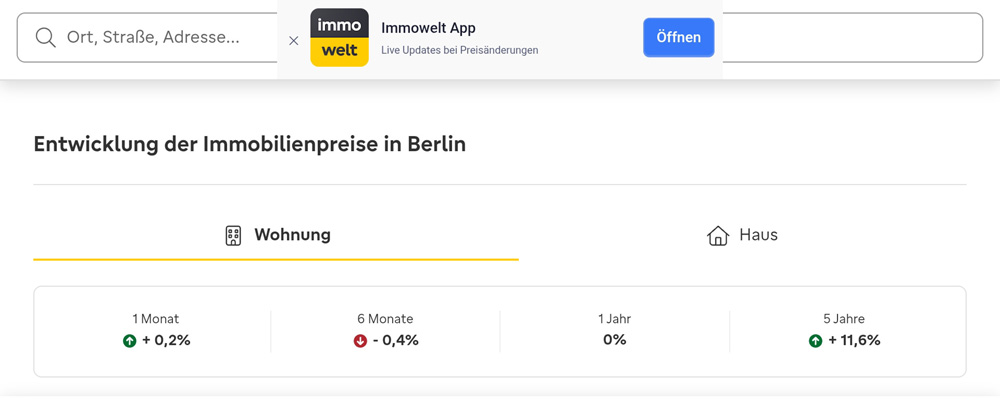Click the magnifier search icon

pyautogui.click(x=45, y=38)
